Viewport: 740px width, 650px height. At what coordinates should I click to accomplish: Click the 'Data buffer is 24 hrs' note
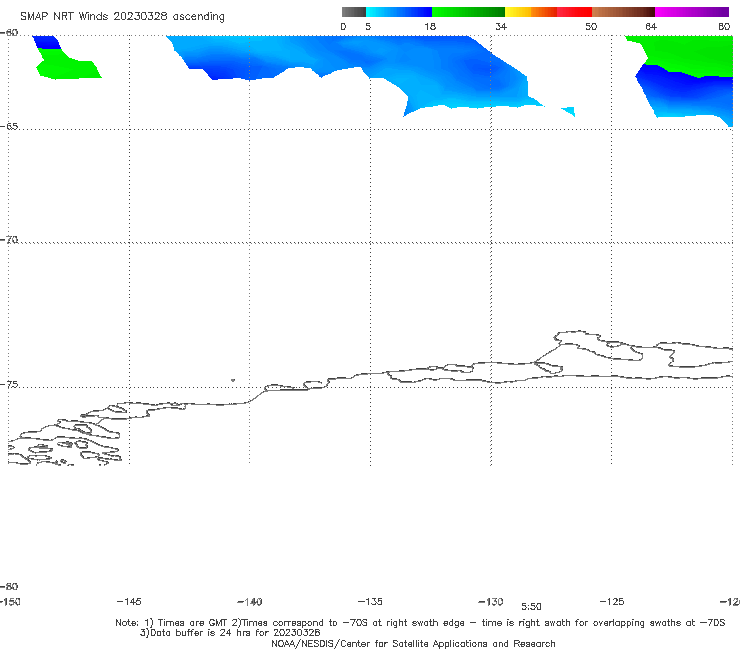[230, 633]
